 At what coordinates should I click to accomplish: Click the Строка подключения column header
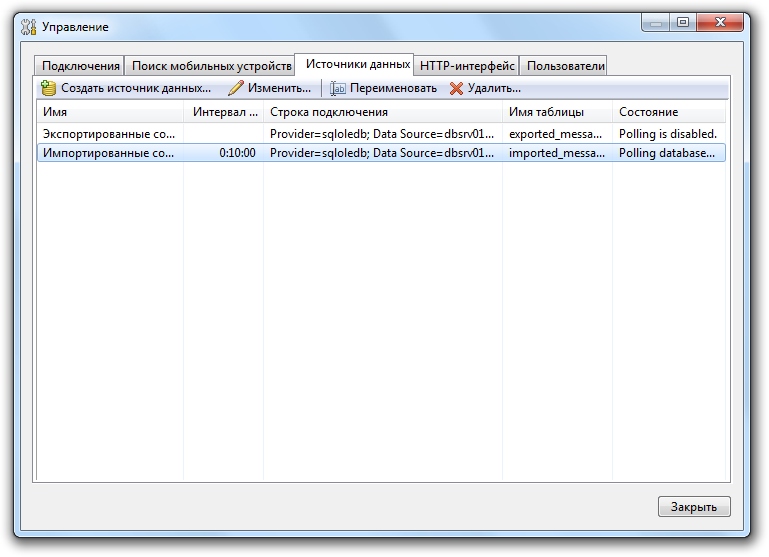click(383, 112)
